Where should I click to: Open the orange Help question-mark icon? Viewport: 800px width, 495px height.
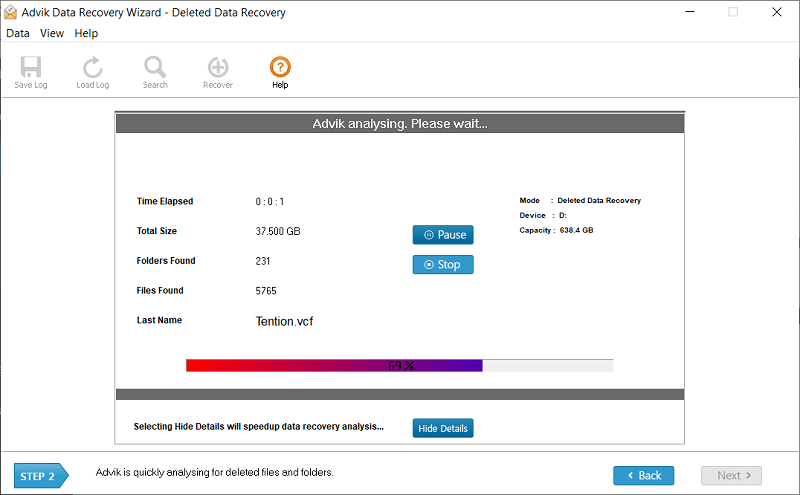pos(280,68)
